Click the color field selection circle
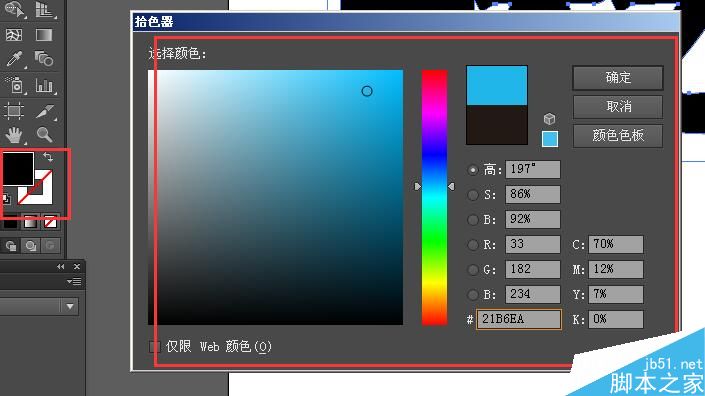Screen dimensions: 705x396 (367, 91)
